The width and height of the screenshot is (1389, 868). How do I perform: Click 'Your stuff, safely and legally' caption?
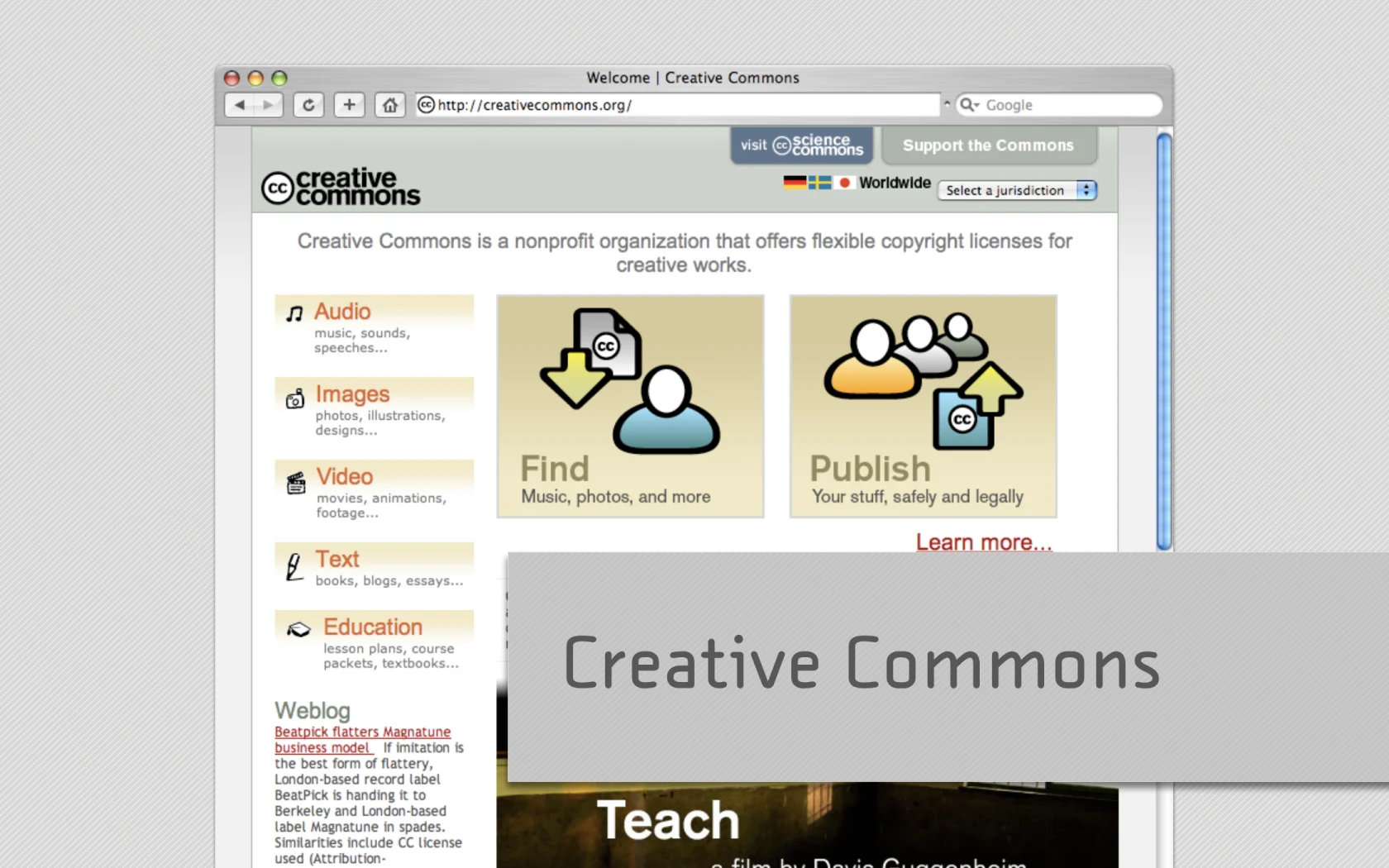pos(918,497)
